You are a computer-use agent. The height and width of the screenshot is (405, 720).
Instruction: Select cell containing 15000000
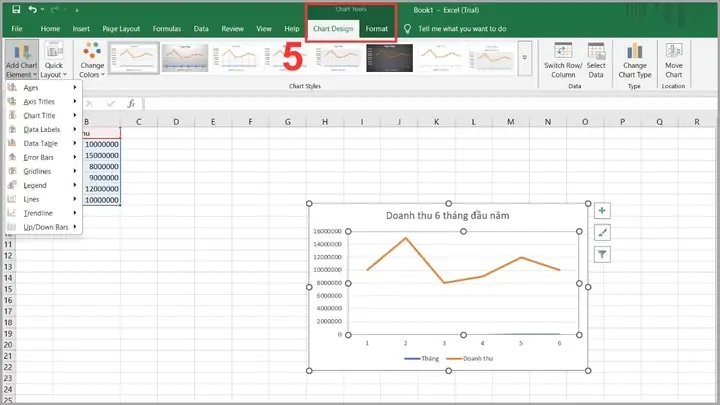(102, 155)
